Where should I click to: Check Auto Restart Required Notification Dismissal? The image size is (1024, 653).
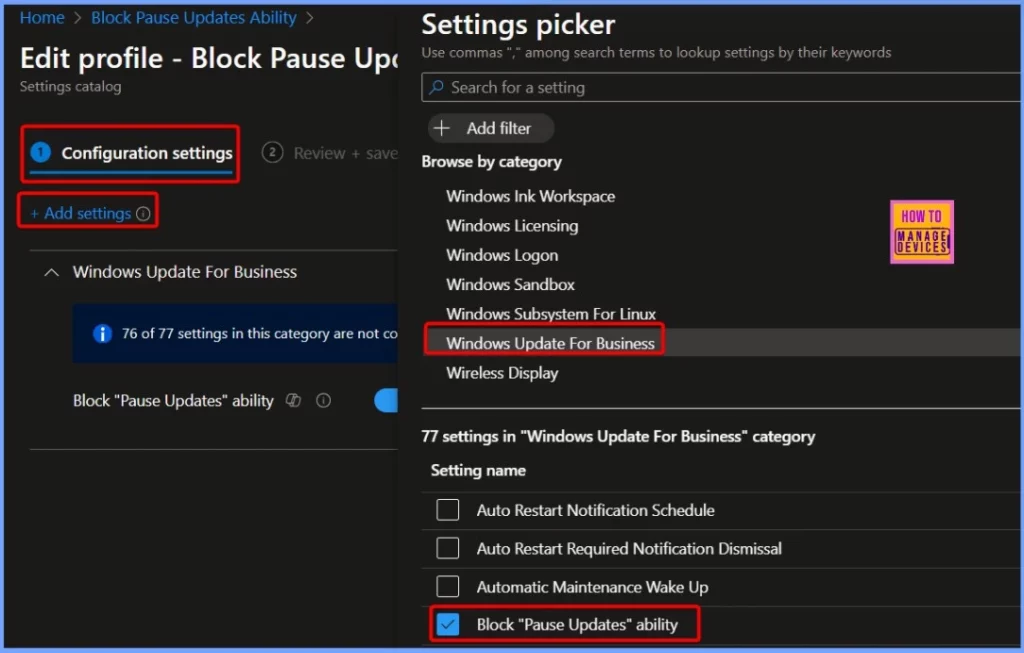point(448,549)
